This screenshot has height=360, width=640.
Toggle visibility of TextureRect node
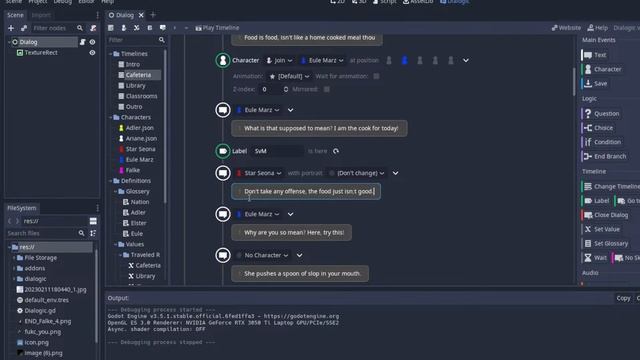pos(92,53)
